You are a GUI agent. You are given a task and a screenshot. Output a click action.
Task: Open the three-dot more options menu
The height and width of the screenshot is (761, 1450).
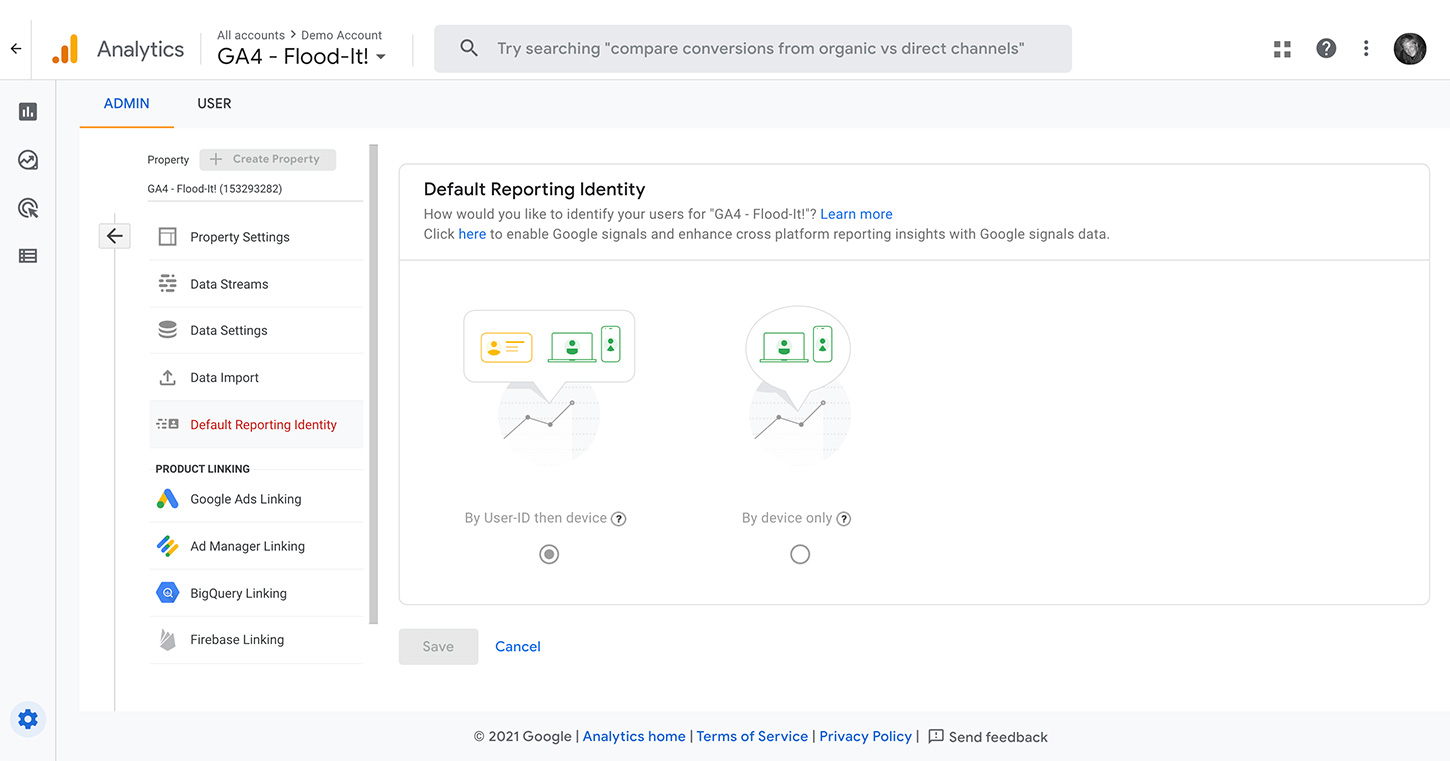pos(1366,48)
